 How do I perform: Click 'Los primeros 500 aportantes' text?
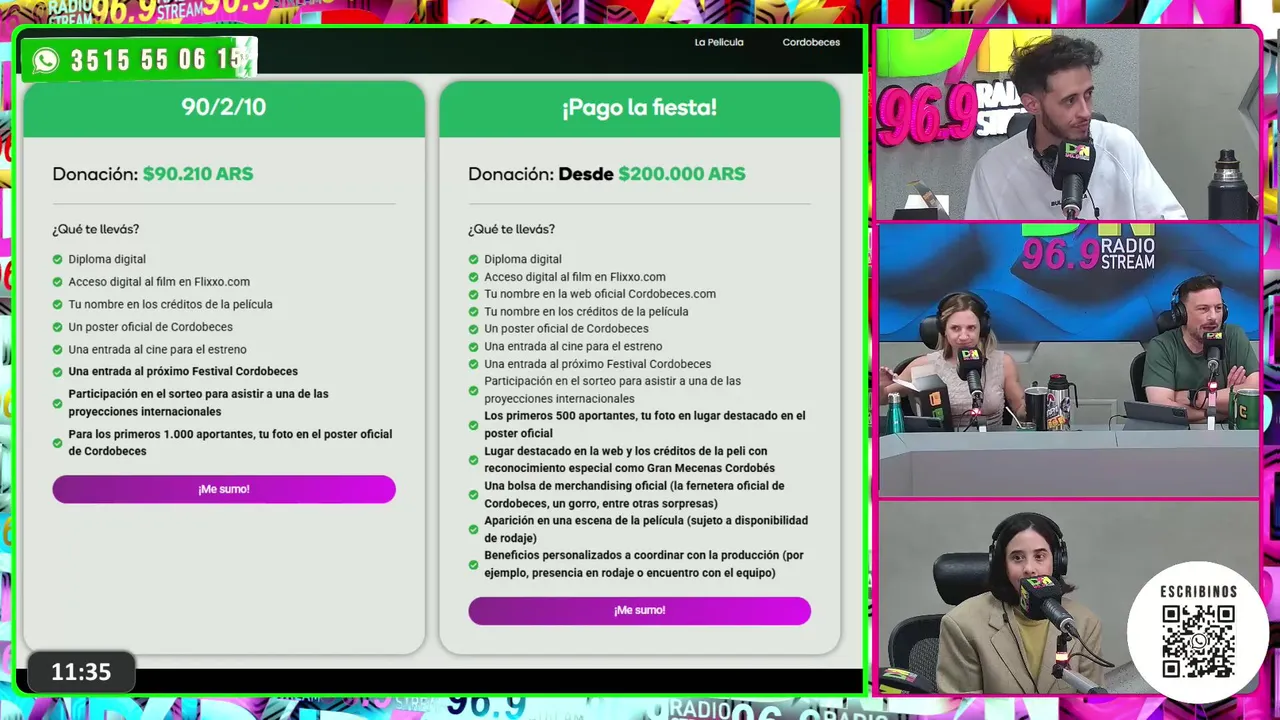click(x=645, y=424)
